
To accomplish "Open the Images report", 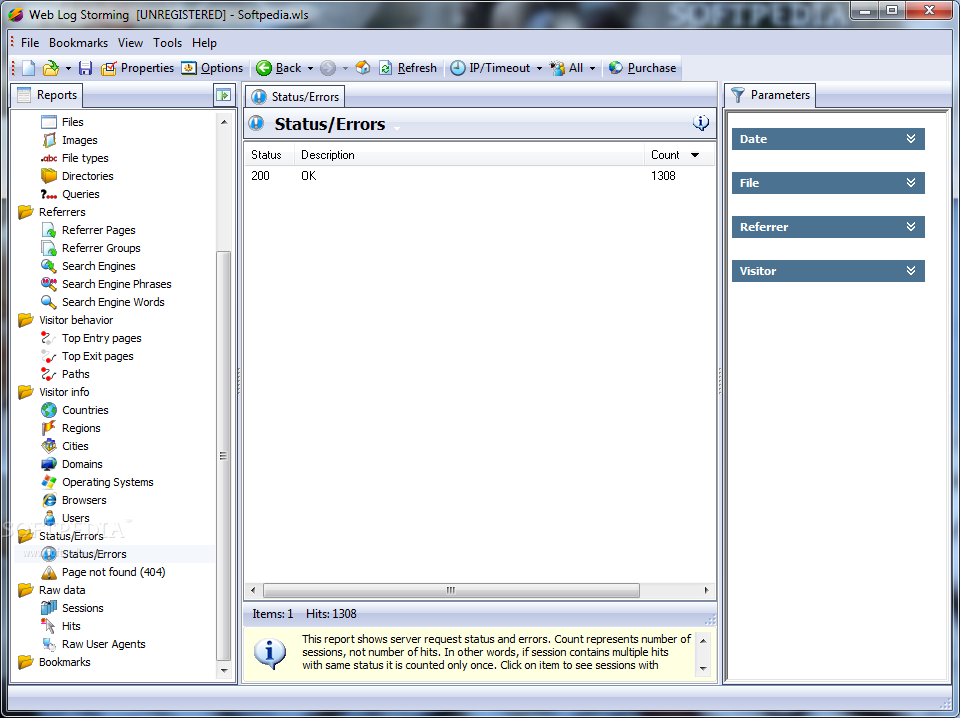I will pyautogui.click(x=80, y=140).
